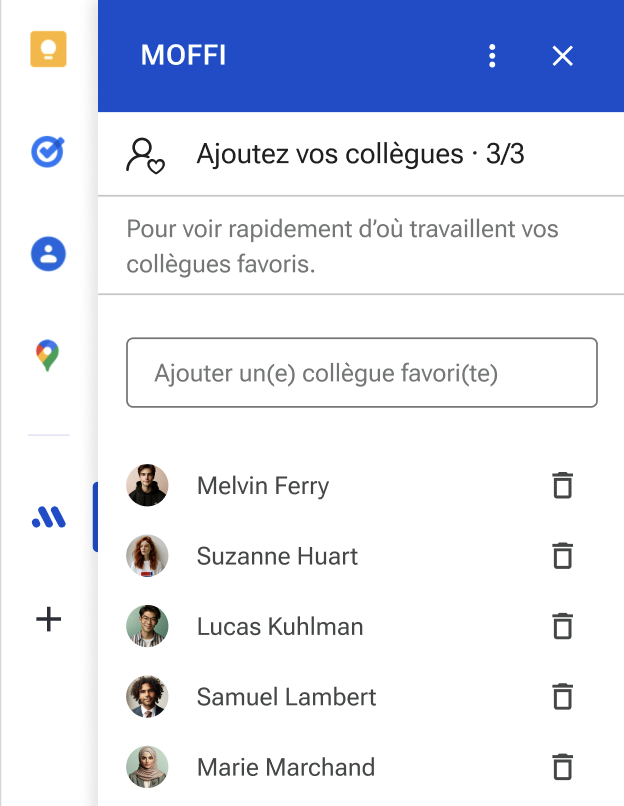Screen dimensions: 624x806
Task: Remove Samuel Lambert using trash icon
Action: [562, 697]
